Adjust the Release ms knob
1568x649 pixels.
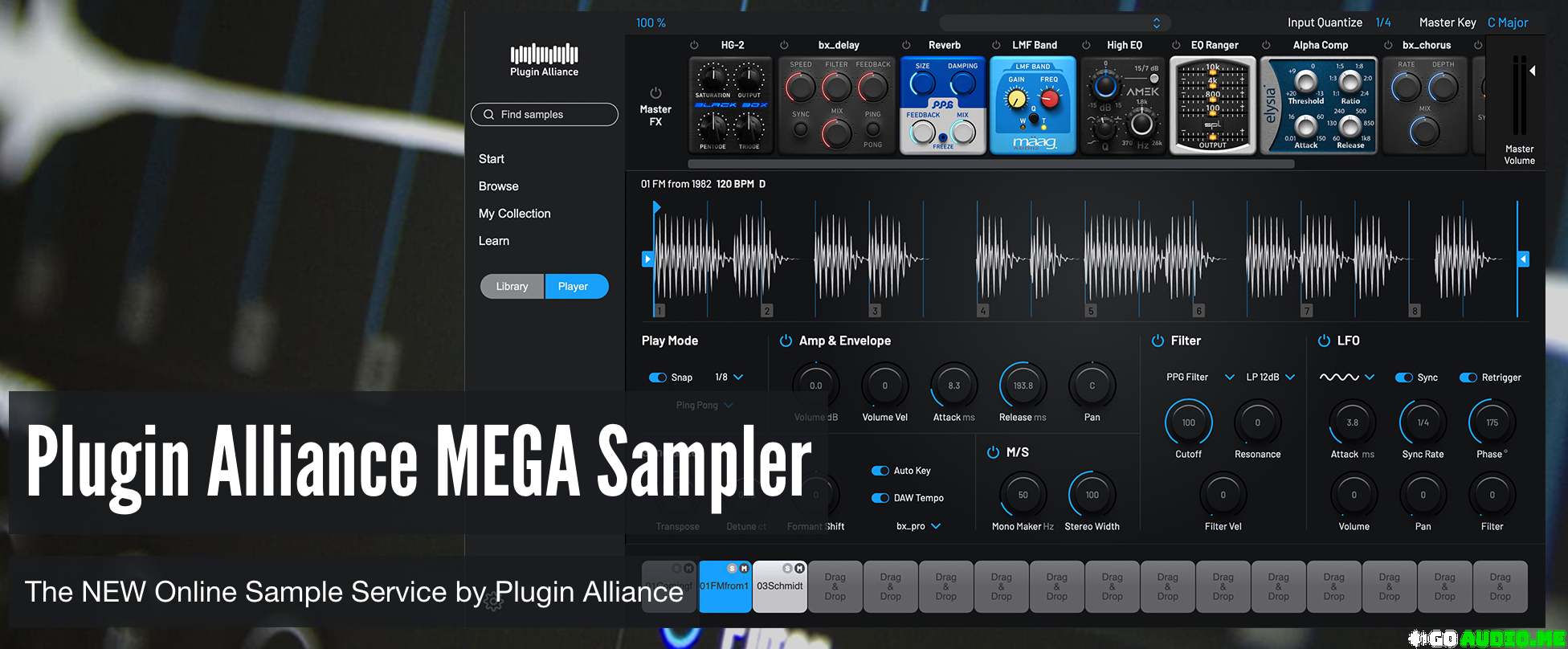coord(1023,386)
